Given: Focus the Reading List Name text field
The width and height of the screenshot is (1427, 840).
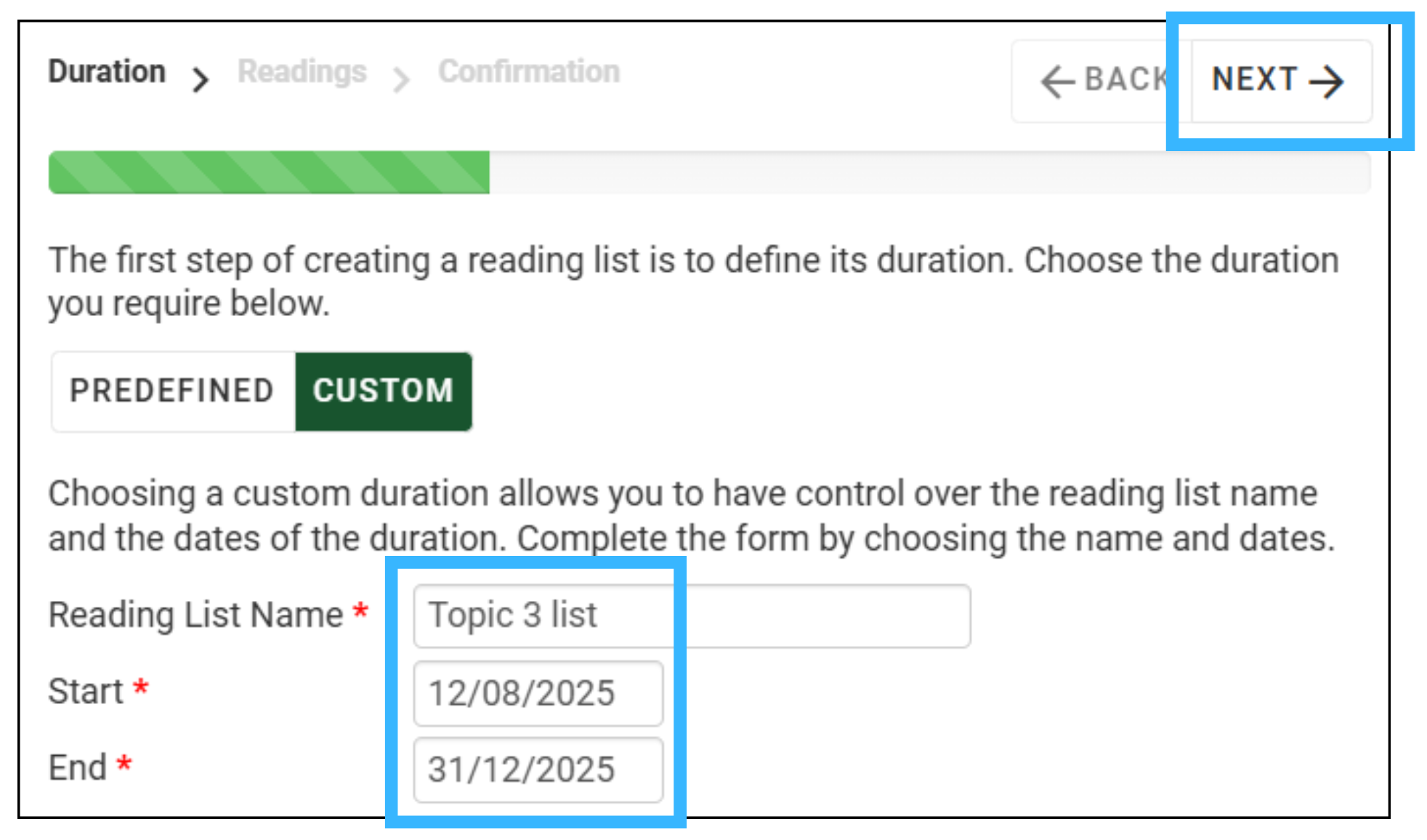Looking at the screenshot, I should [692, 615].
